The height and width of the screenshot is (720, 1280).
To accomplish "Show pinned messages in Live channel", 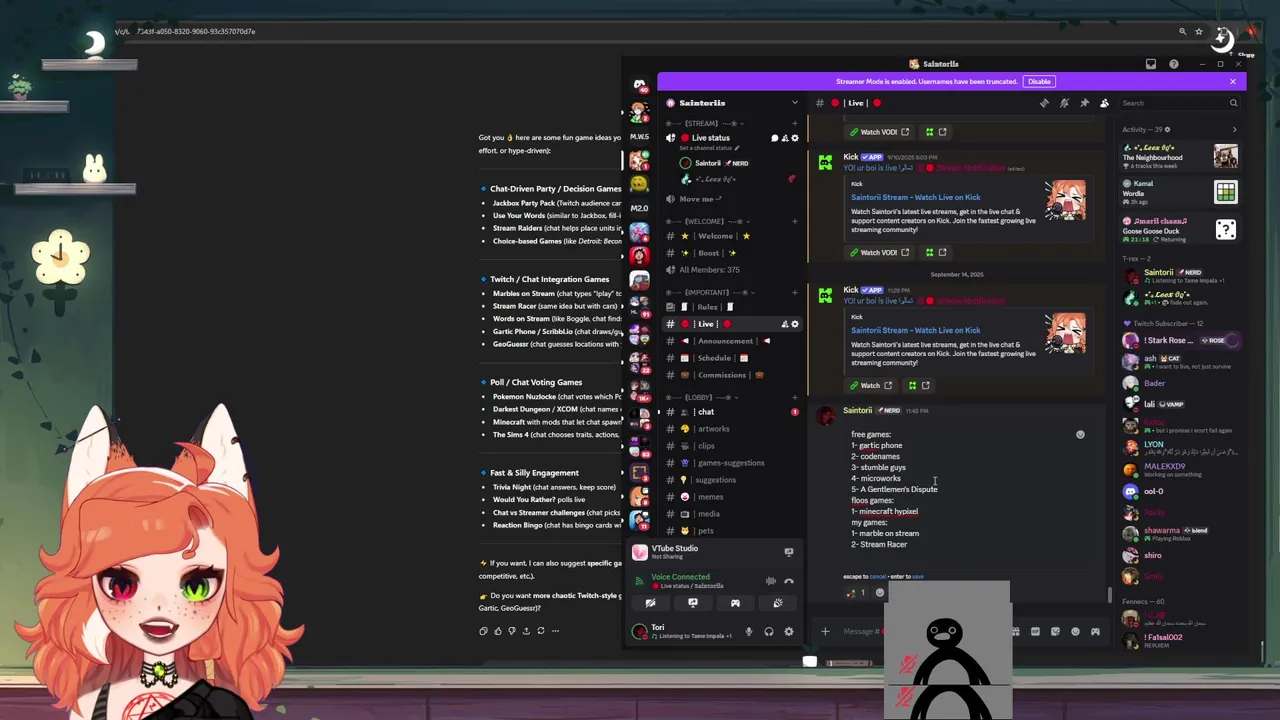I will tap(1084, 103).
